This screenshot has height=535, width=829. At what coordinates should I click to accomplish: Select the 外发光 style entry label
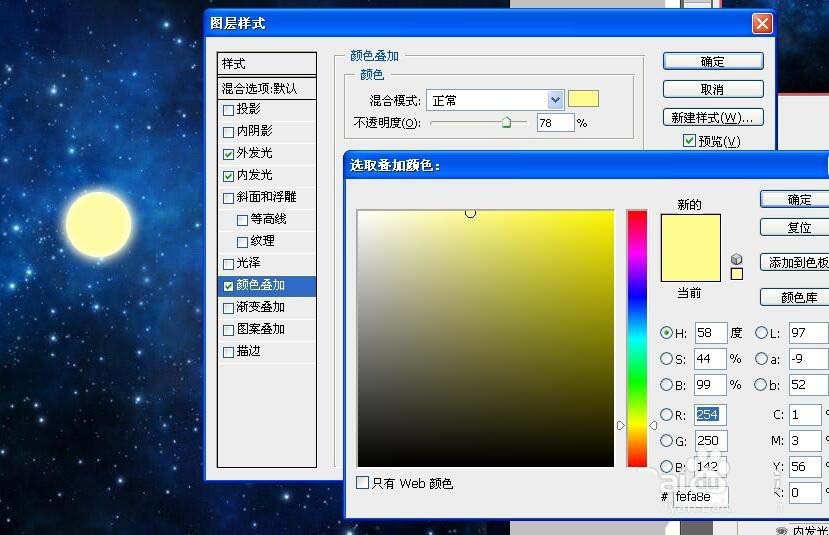click(x=254, y=153)
